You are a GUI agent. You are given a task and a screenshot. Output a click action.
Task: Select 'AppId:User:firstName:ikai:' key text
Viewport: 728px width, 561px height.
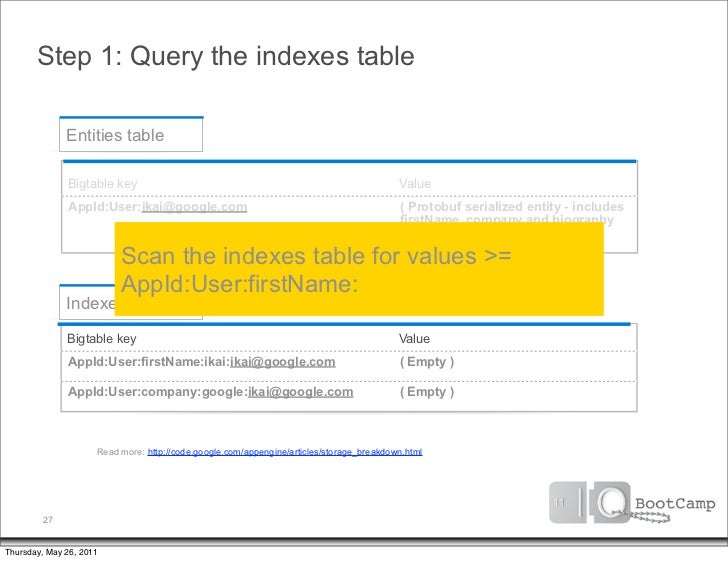click(x=149, y=362)
